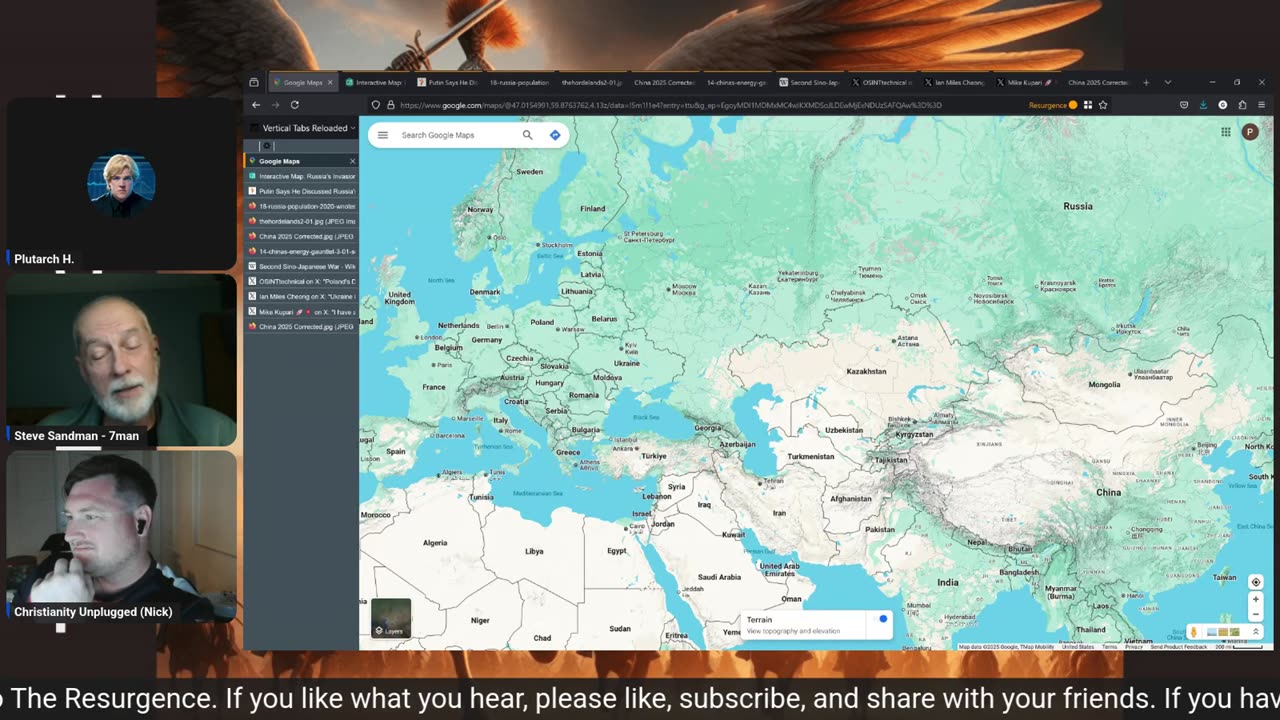Select the 'Ian Miles Cheong on X' vertical tab
Viewport: 1280px width, 720px height.
click(x=302, y=296)
